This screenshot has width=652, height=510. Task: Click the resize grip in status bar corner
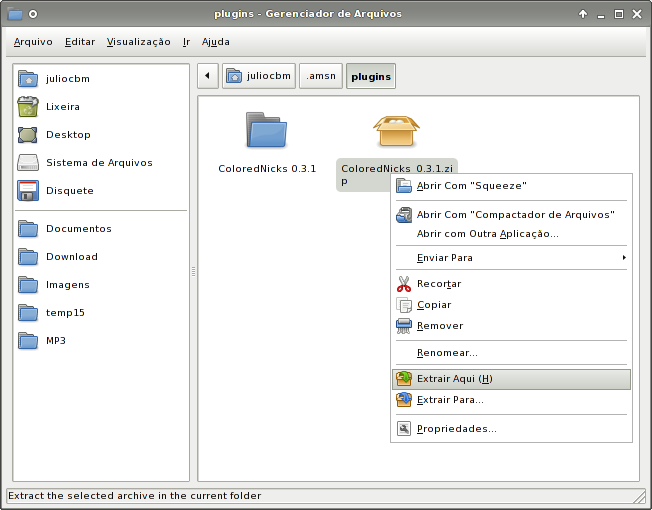tap(638, 496)
